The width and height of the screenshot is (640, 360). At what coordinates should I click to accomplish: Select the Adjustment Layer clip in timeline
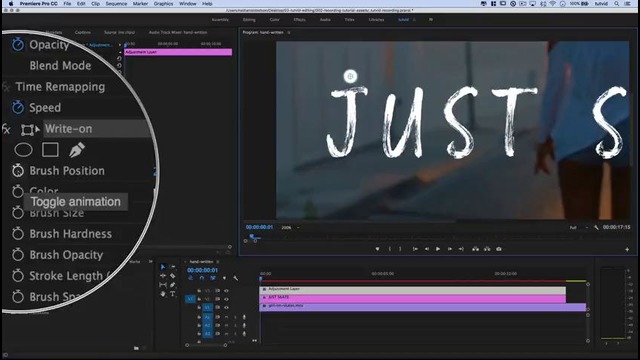pyautogui.click(x=413, y=290)
